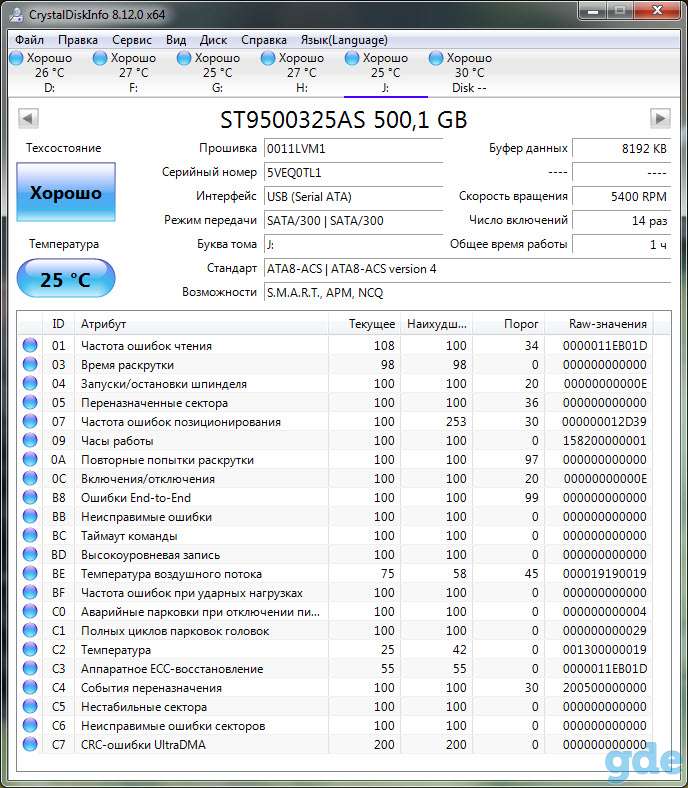Select raw value 158200000001
This screenshot has width=688, height=788.
tap(605, 441)
